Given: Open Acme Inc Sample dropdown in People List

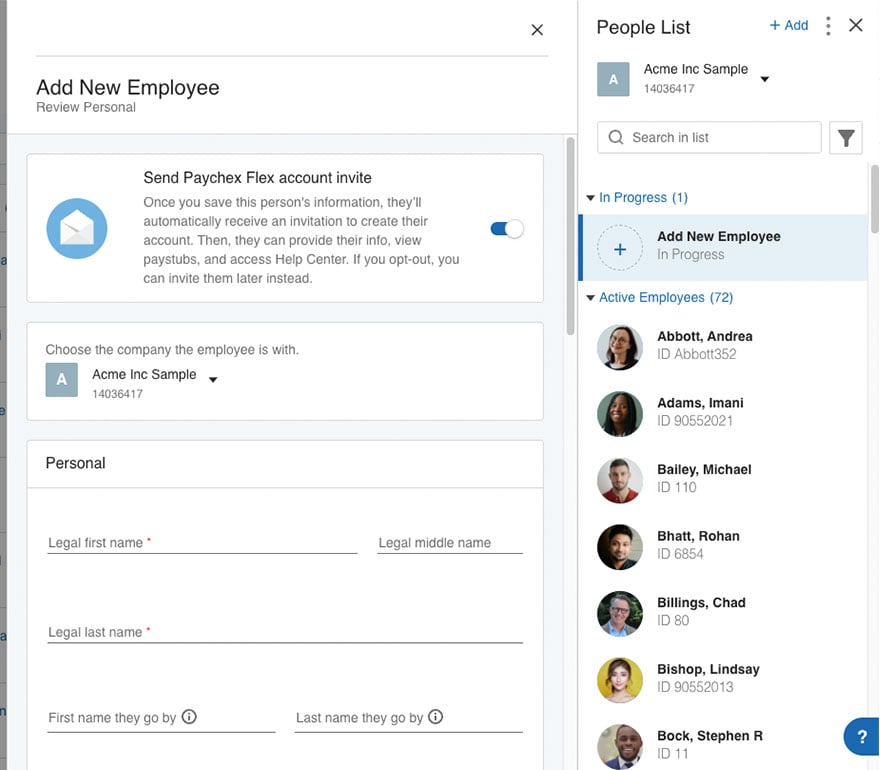Looking at the screenshot, I should 764,79.
